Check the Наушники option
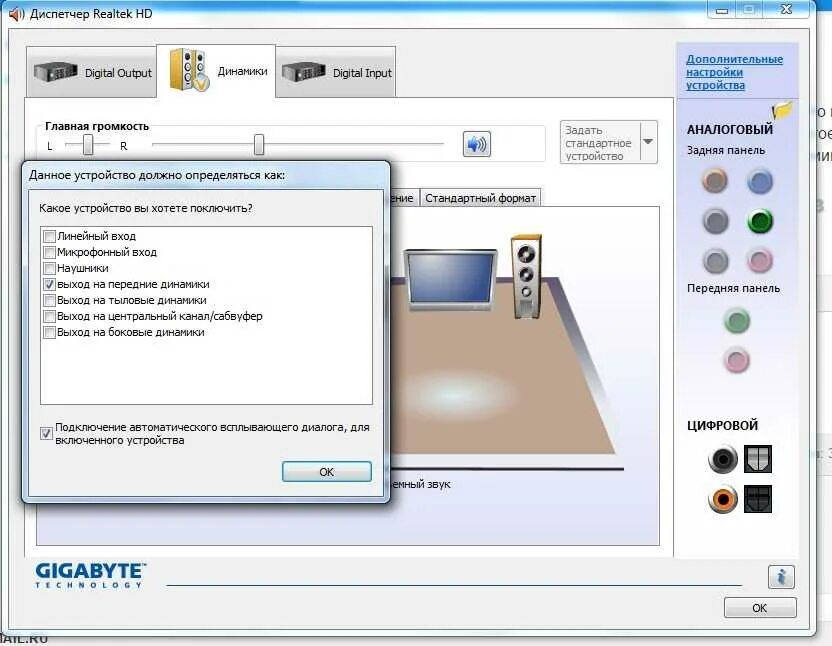832x646 pixels. point(49,268)
